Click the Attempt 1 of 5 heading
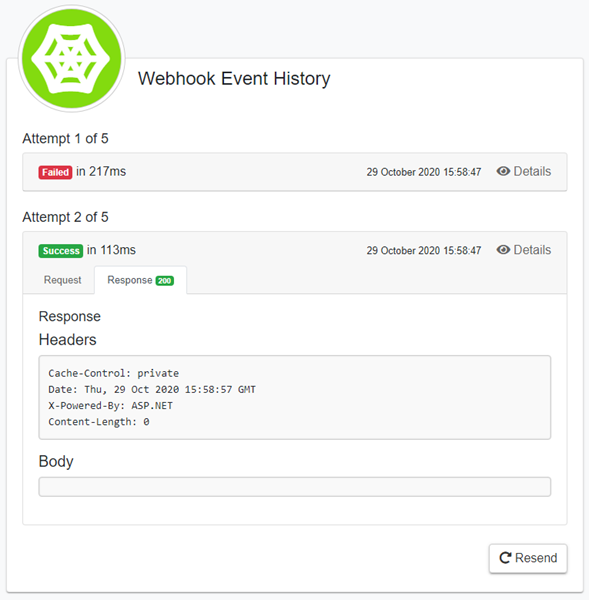589x600 pixels. pyautogui.click(x=65, y=139)
